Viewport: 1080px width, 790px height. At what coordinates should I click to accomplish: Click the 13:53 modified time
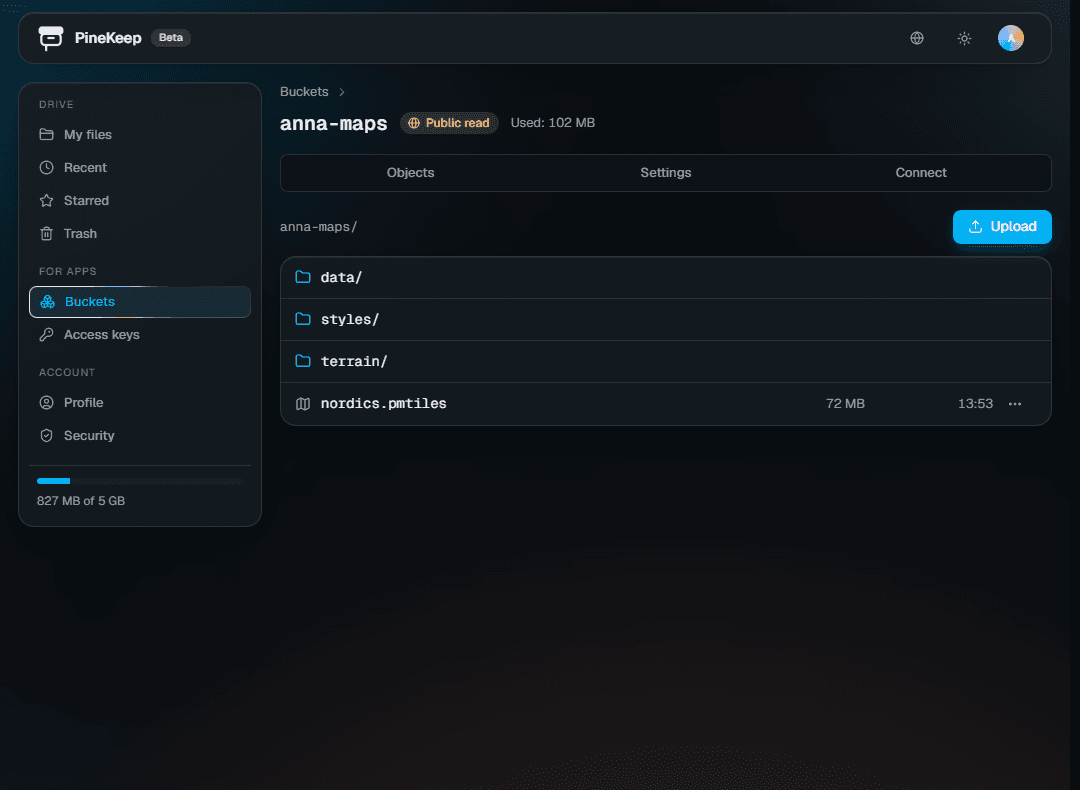pos(975,404)
